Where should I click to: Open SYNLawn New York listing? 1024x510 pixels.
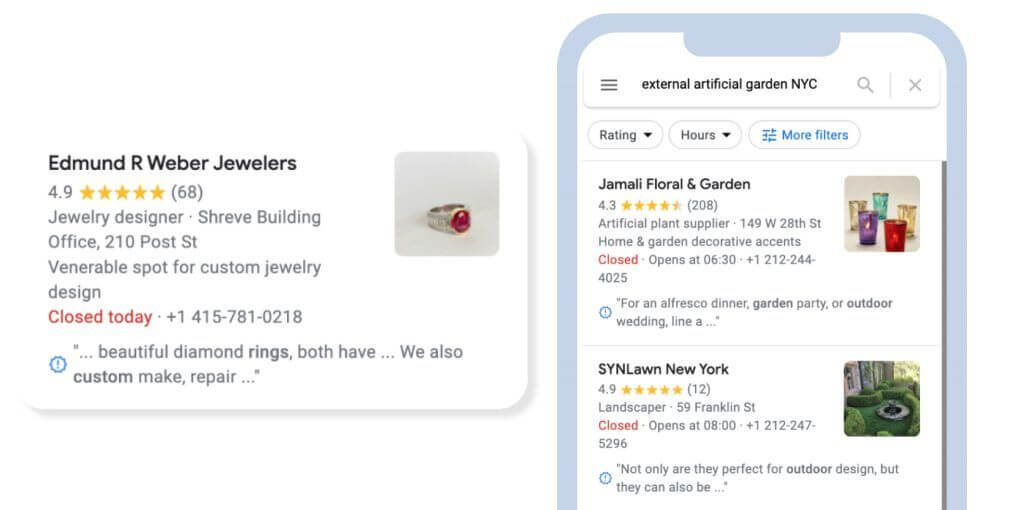(663, 369)
